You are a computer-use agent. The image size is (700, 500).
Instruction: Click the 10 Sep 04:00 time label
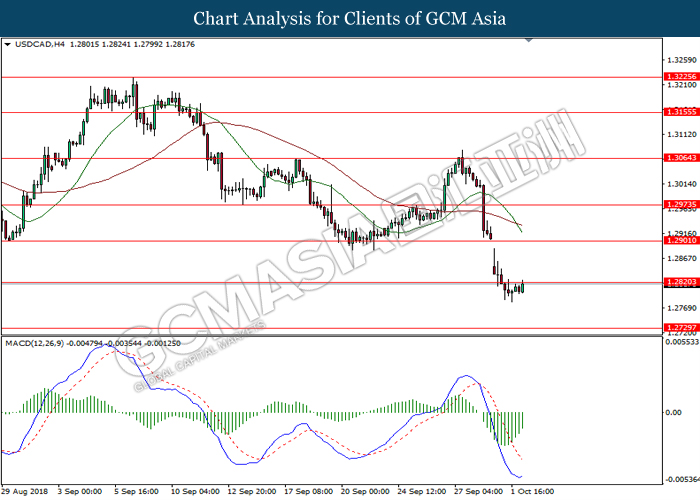pyautogui.click(x=195, y=492)
